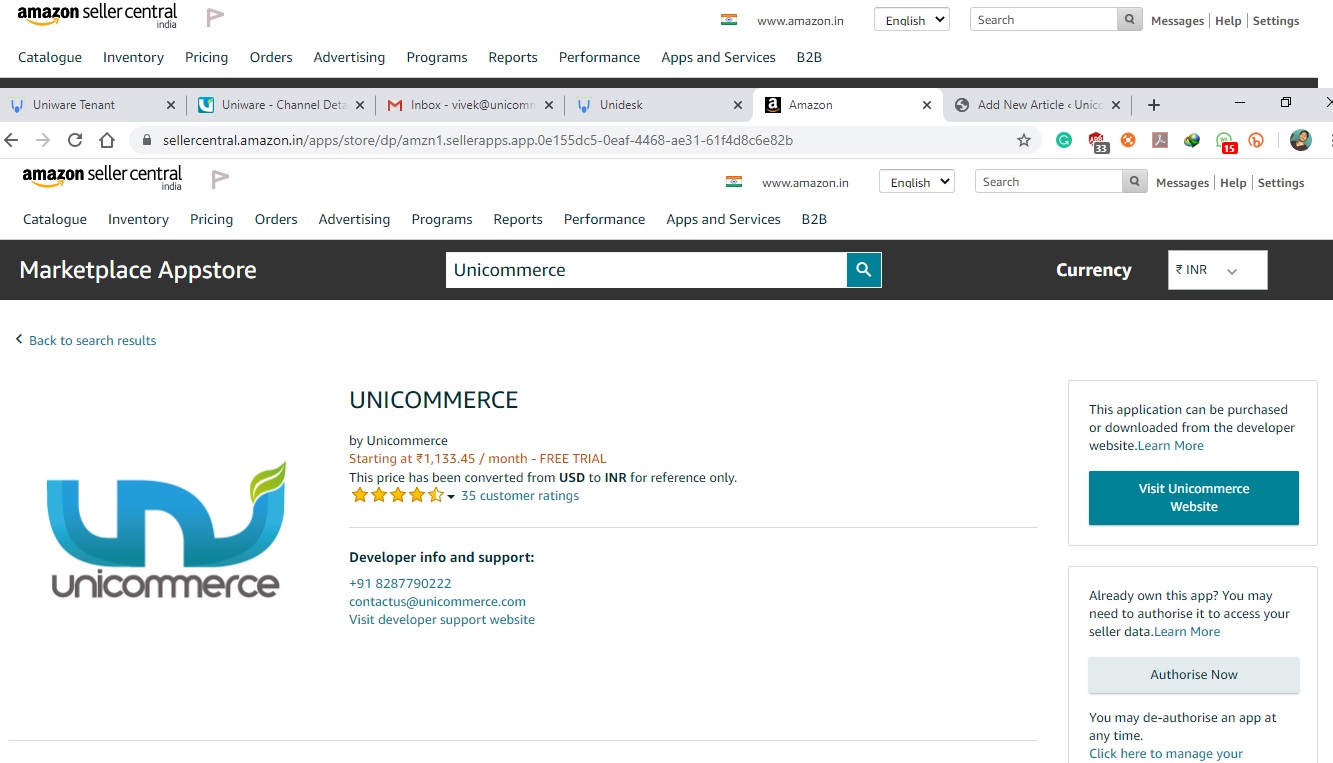Open the Grammarly extension icon
1333x763 pixels.
pos(1064,140)
